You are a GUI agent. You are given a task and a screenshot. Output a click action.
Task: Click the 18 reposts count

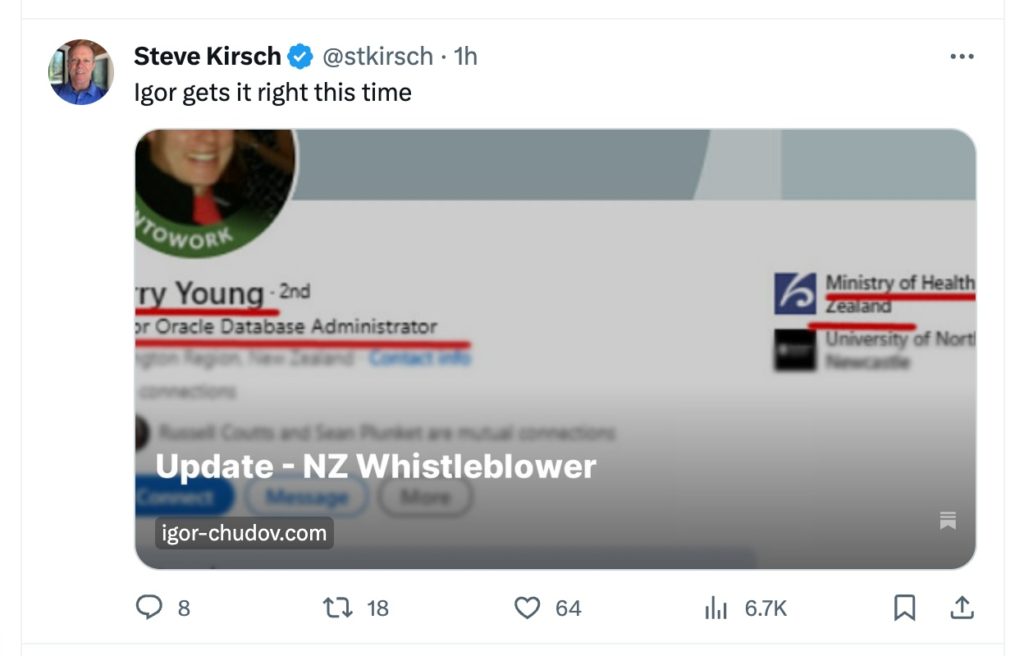(x=377, y=607)
